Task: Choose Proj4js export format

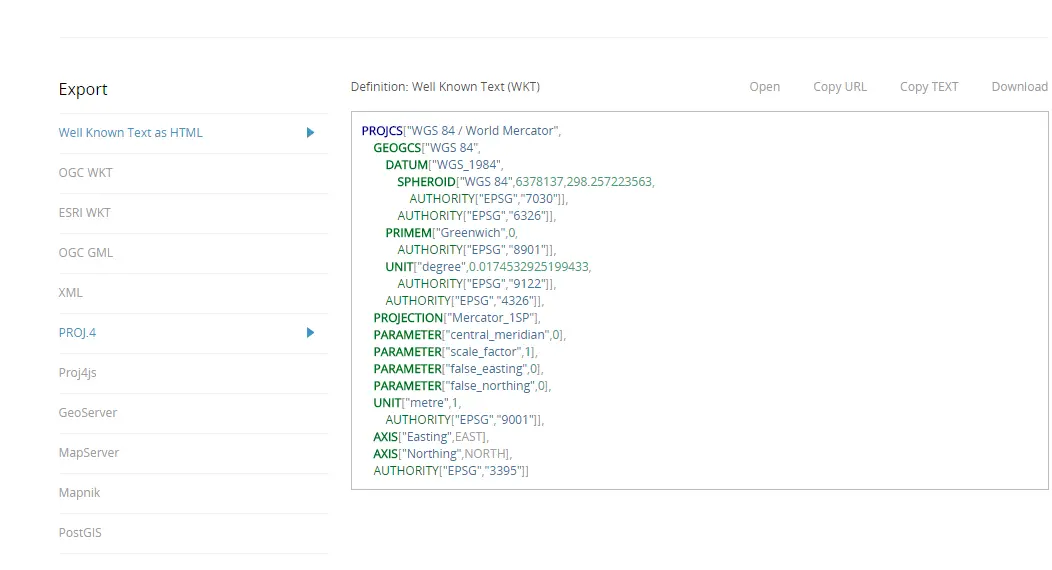Action: [x=78, y=373]
